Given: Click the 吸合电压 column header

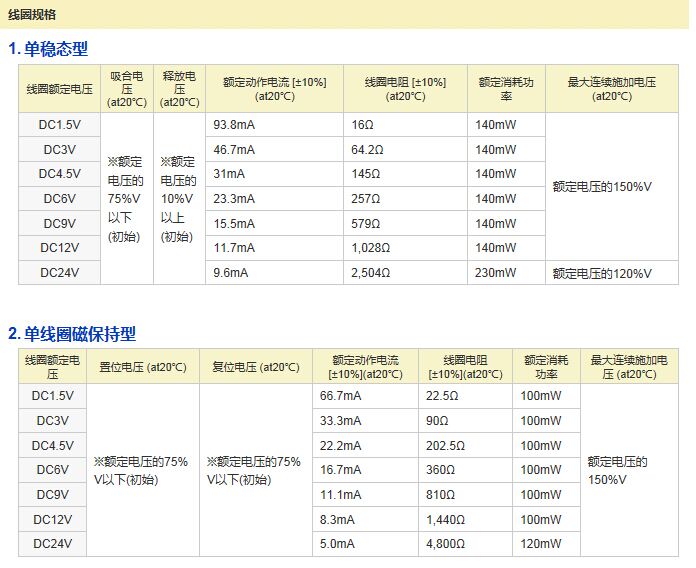Looking at the screenshot, I should click(x=126, y=89).
